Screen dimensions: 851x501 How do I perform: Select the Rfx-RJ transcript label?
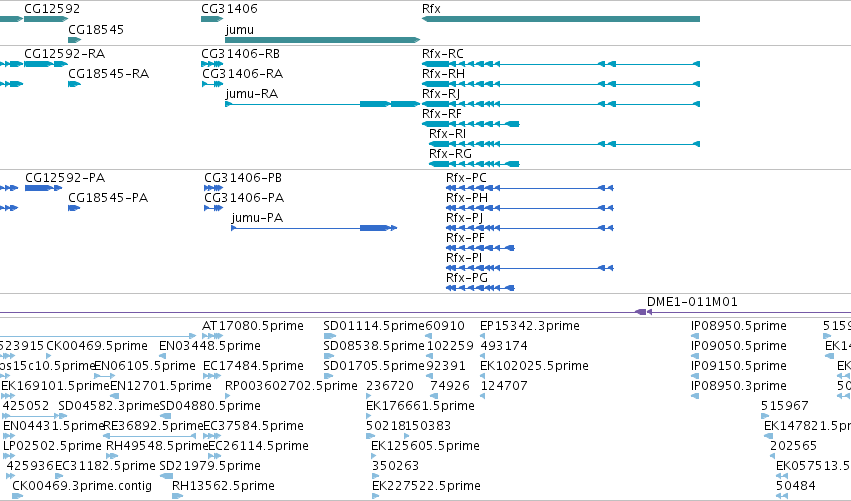441,94
